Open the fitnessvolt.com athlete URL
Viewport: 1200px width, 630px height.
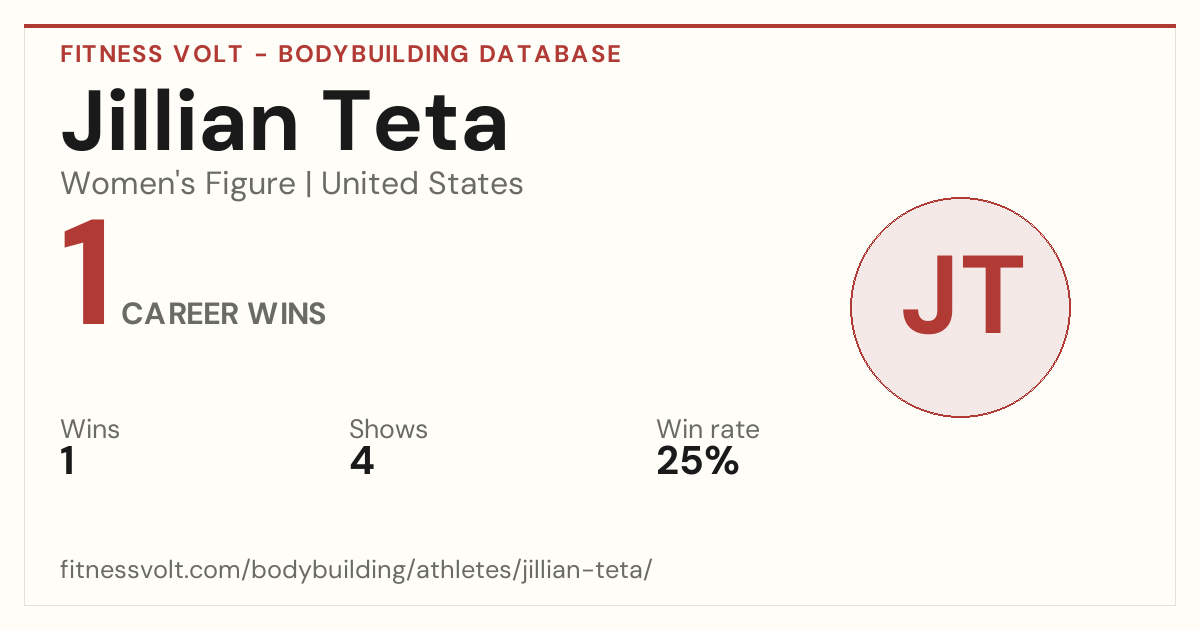(356, 571)
